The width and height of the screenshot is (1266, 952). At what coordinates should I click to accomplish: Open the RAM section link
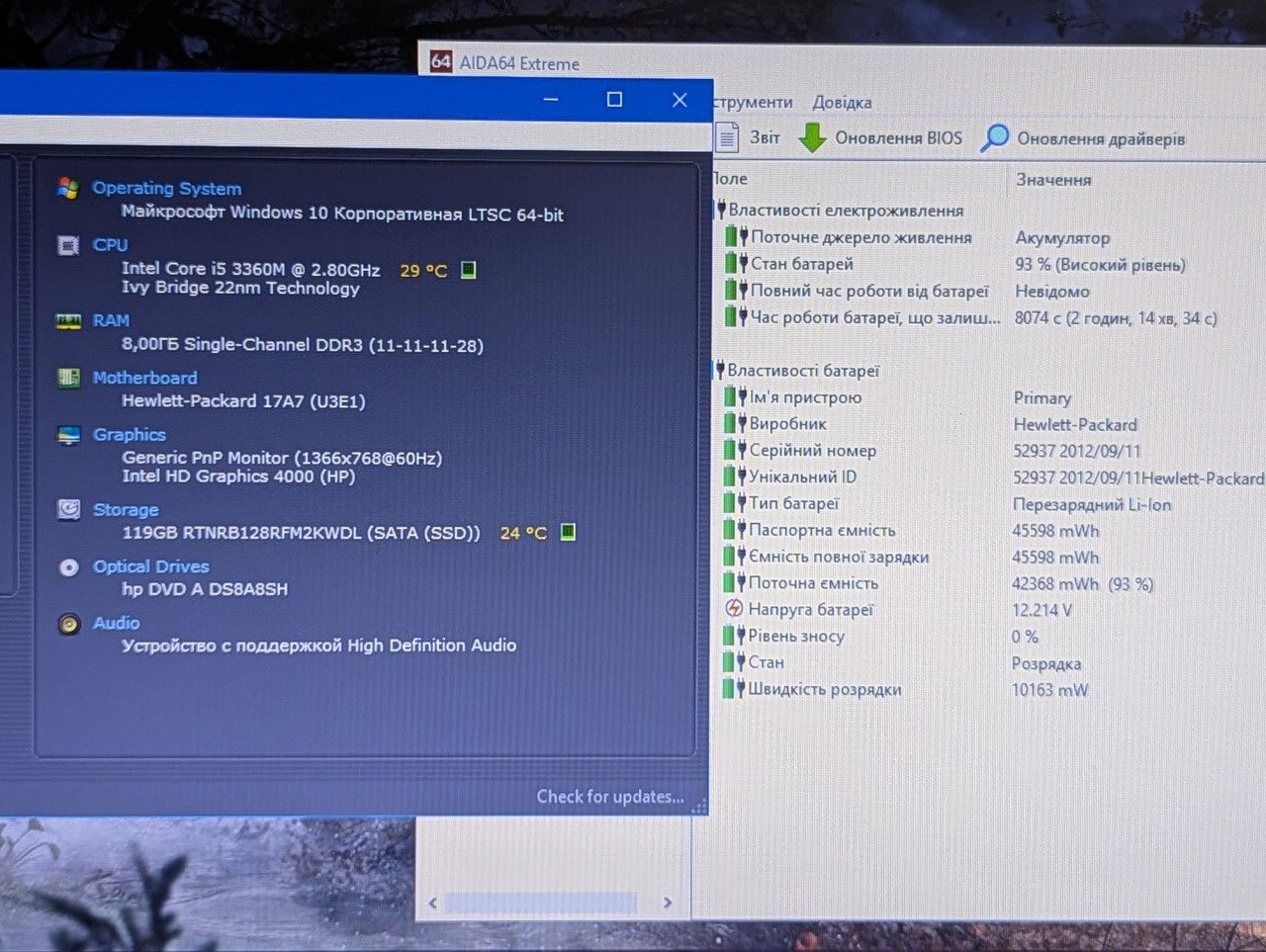[x=111, y=320]
